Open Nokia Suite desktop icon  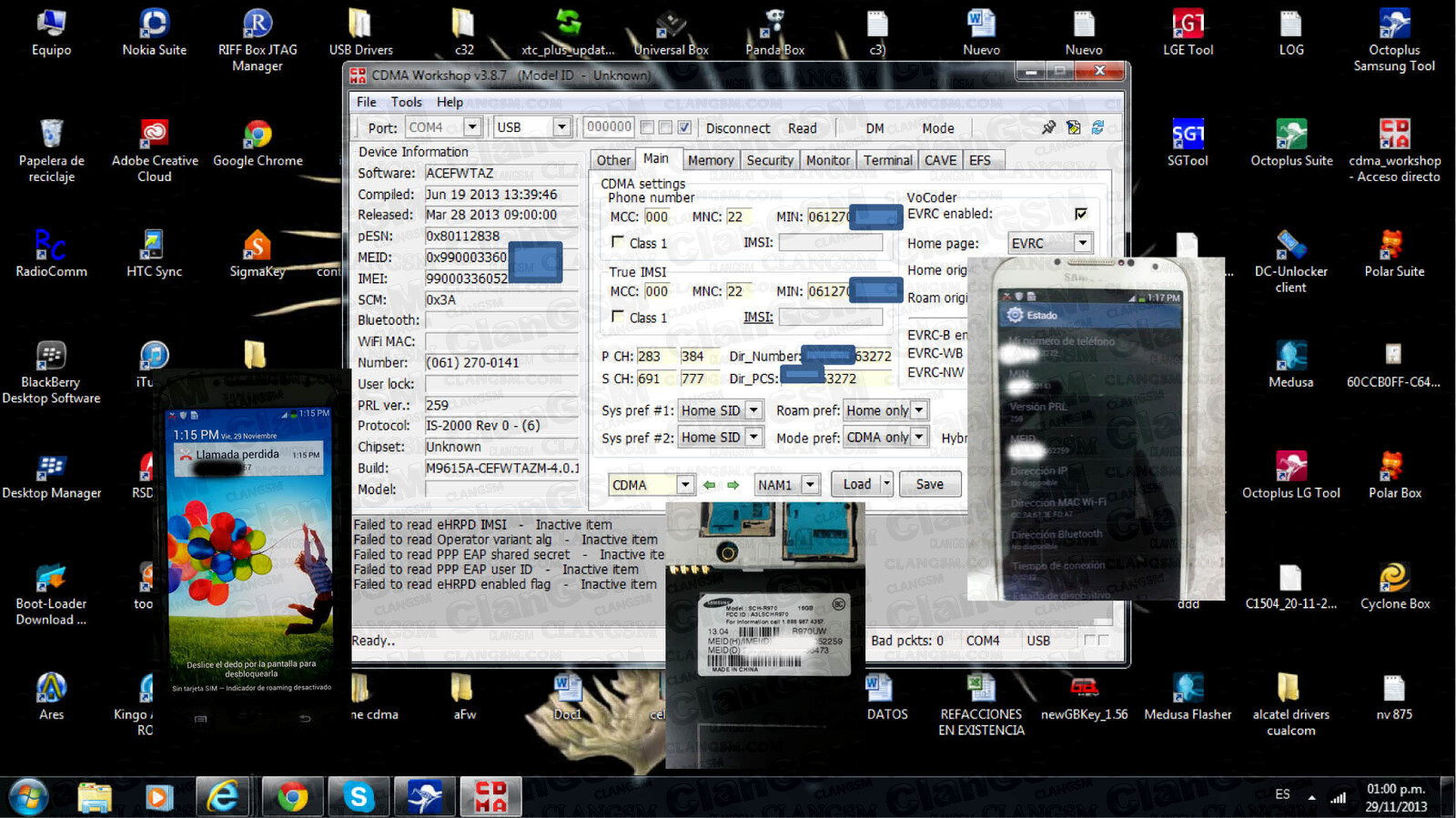pos(154,32)
